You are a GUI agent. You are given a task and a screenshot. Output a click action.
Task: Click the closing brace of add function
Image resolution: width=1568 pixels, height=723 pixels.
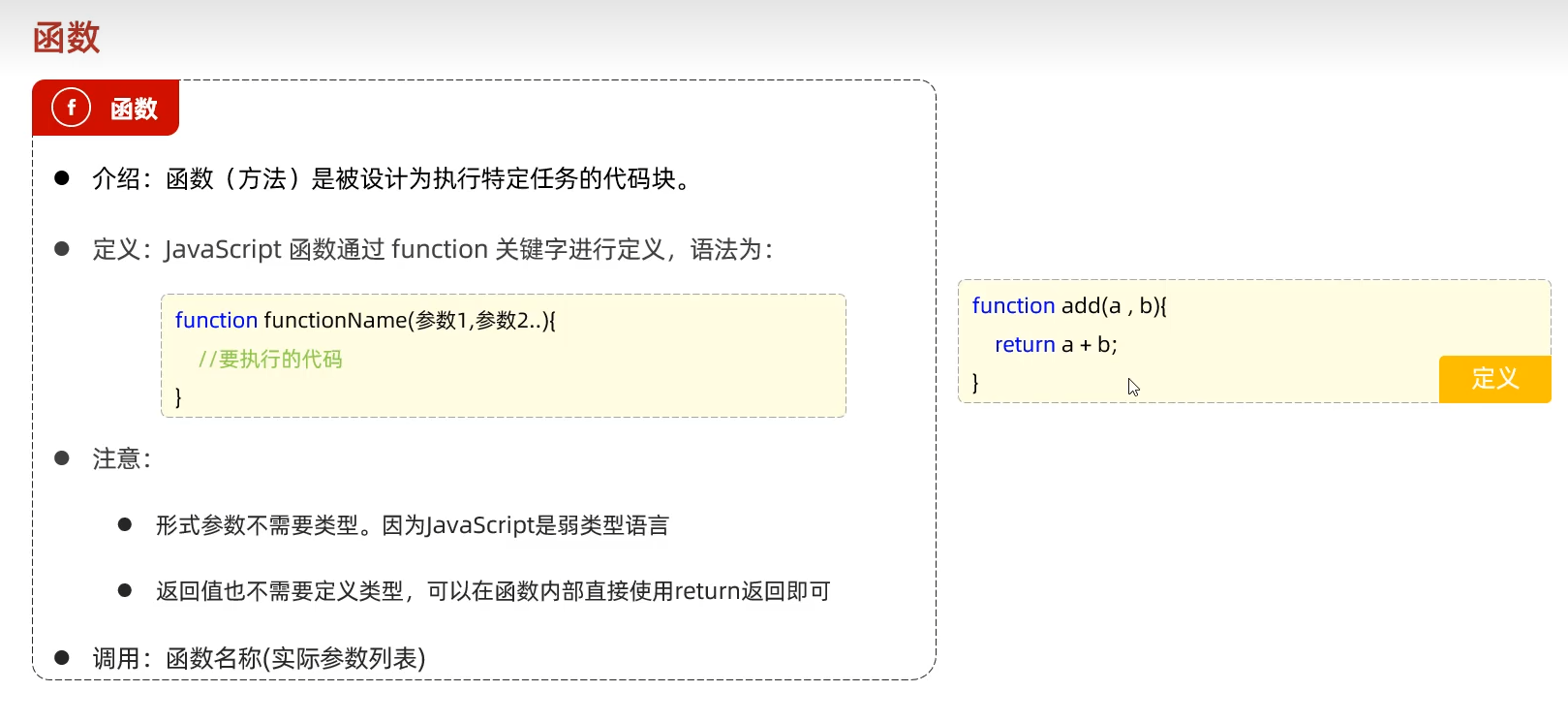click(x=975, y=383)
